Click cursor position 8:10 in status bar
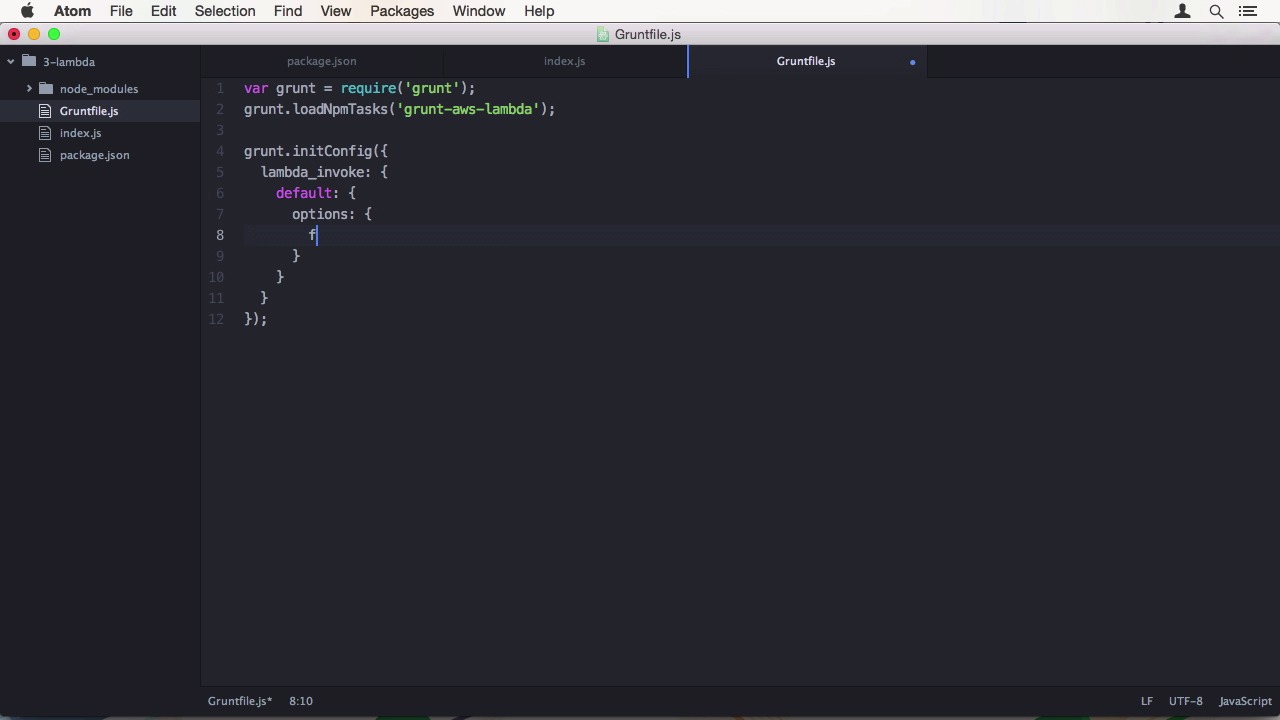Screen dimensions: 1280x720 tap(301, 701)
